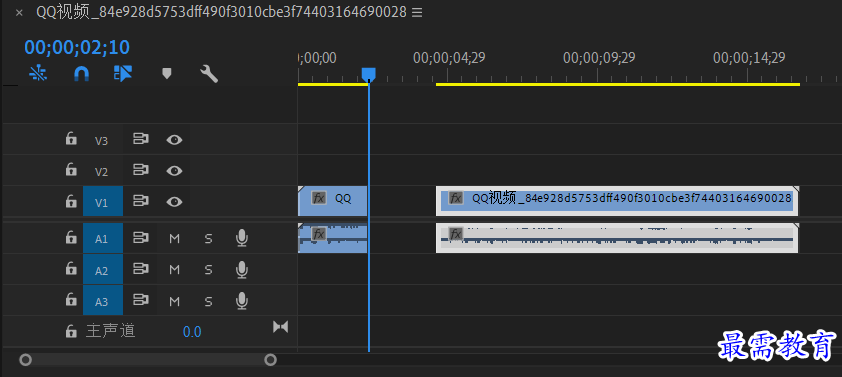The height and width of the screenshot is (377, 842).
Task: Toggle A1 track targeting
Action: [x=103, y=238]
